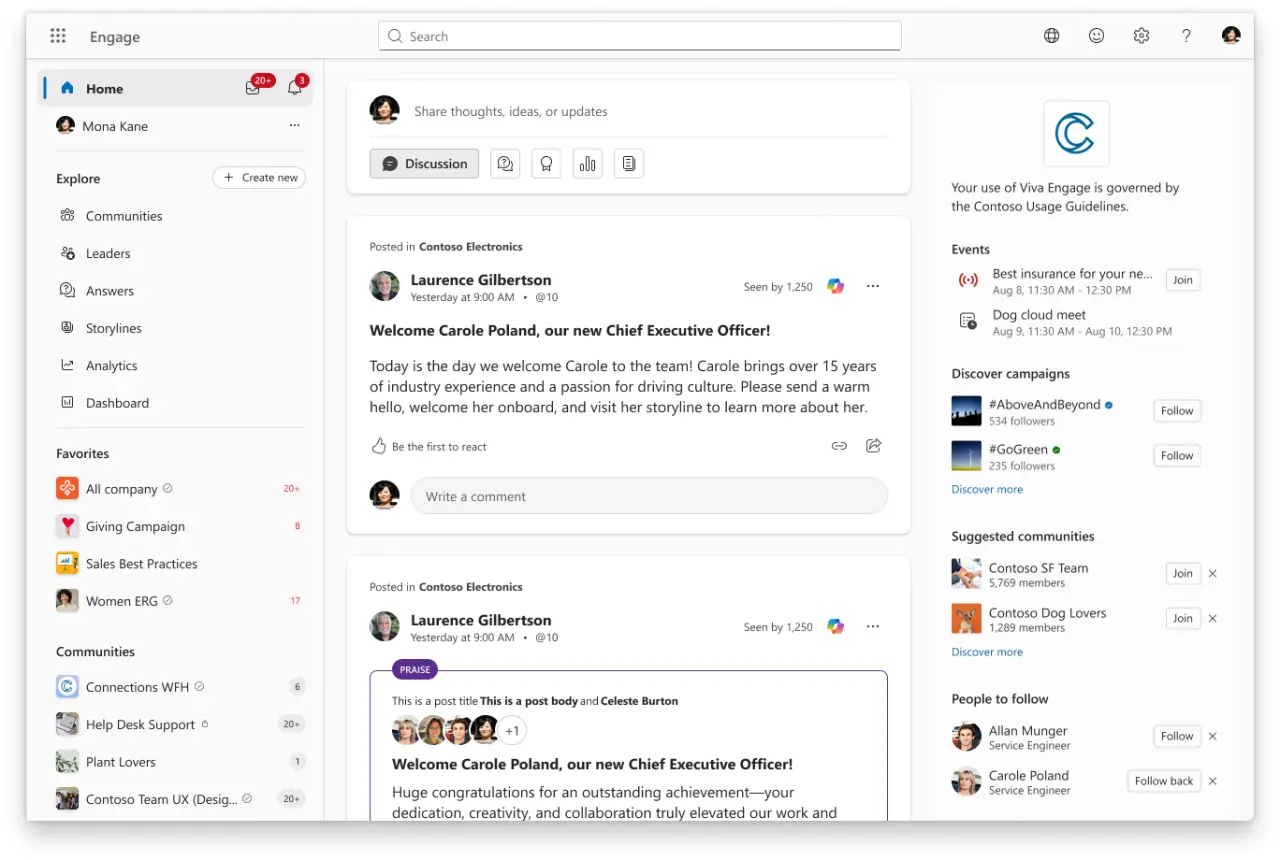This screenshot has height=860, width=1280.
Task: Join Contoso SF Team community
Action: tap(1183, 574)
